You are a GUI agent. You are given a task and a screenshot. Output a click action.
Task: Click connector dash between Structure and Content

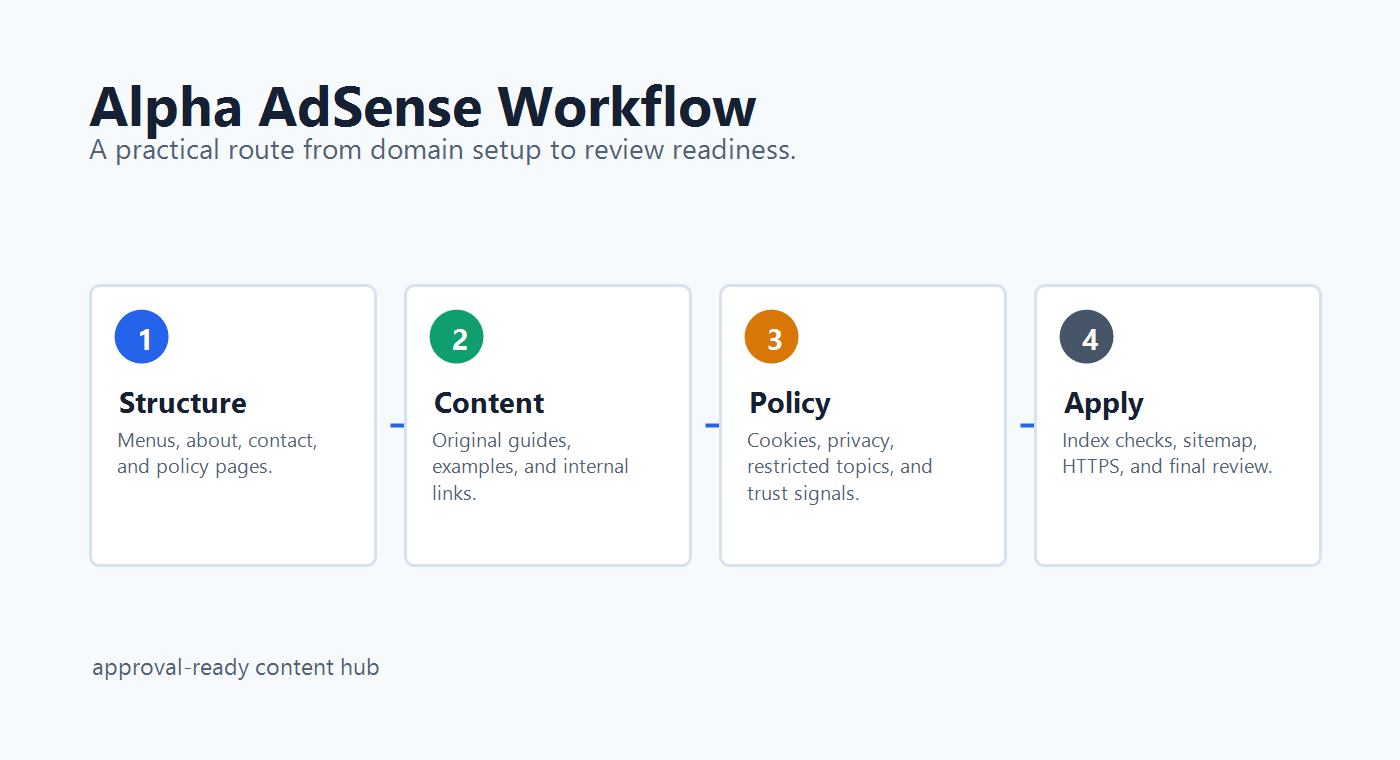[x=397, y=426]
